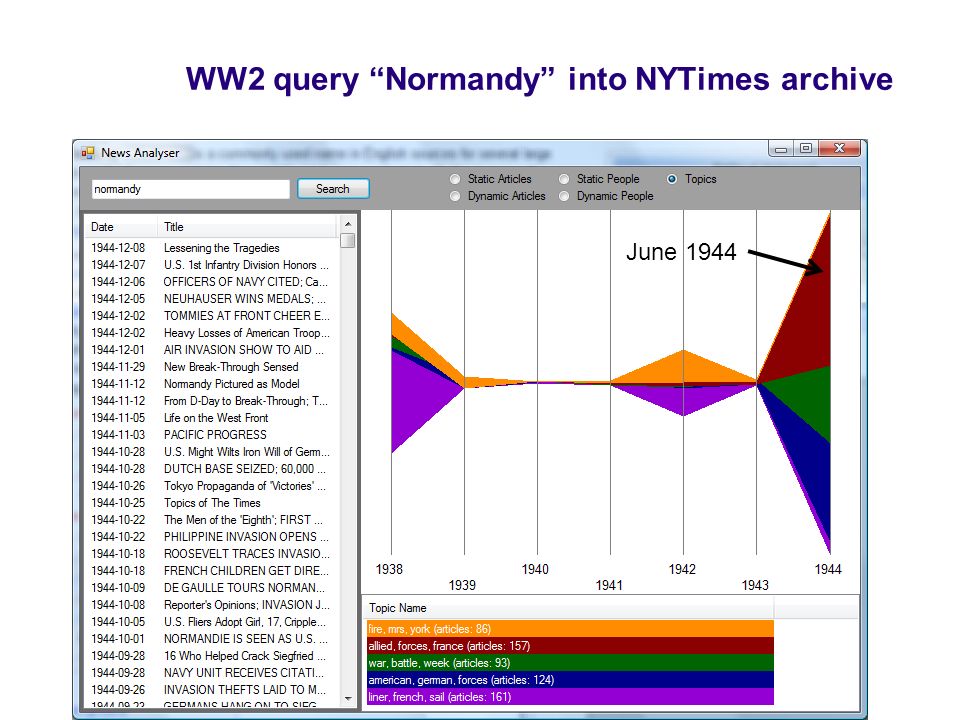Click the 1940 axis label
The image size is (960, 720).
[535, 569]
